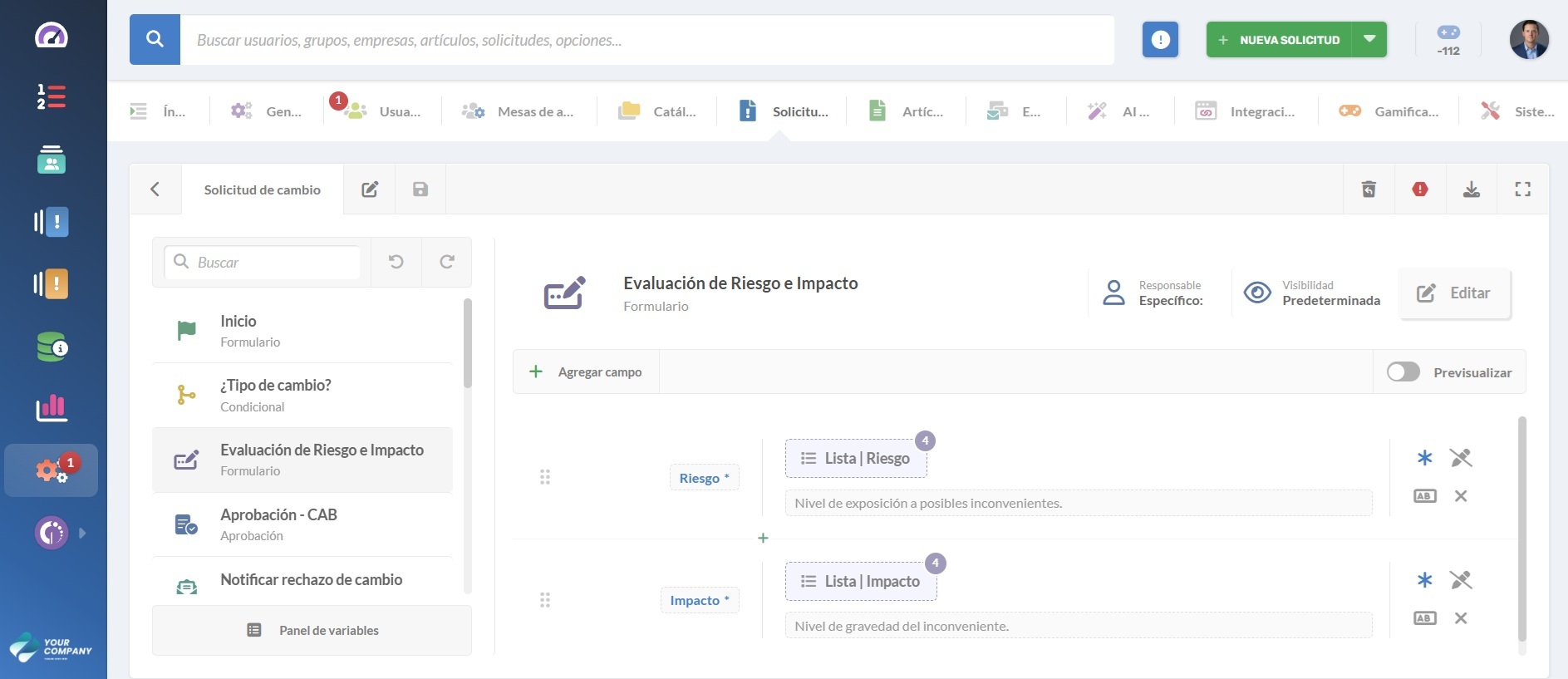Click Agregar campo button
1568x679 pixels.
click(x=587, y=372)
